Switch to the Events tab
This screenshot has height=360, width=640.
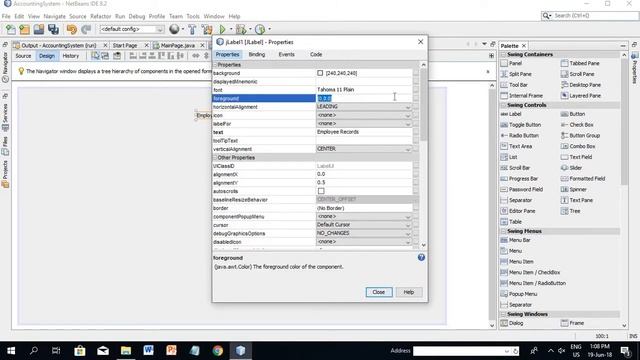click(286, 54)
